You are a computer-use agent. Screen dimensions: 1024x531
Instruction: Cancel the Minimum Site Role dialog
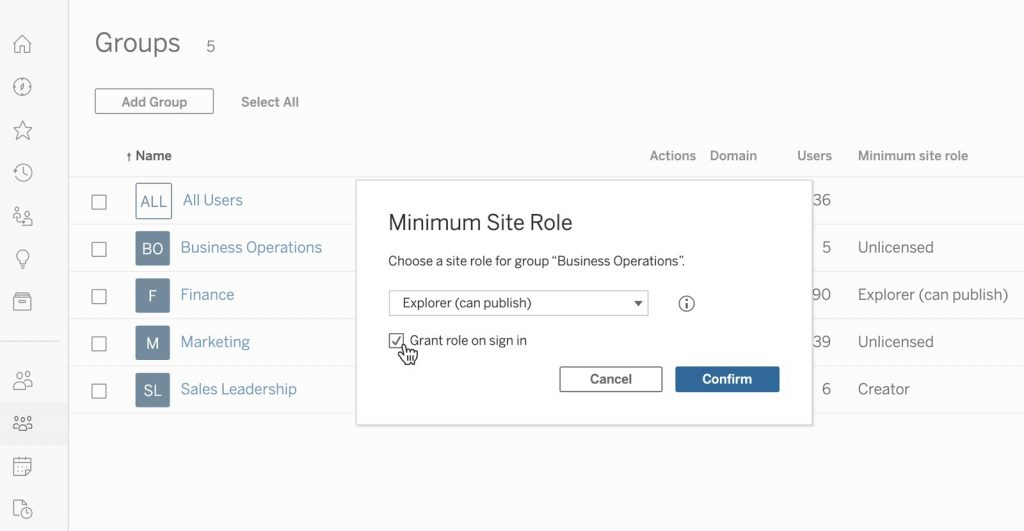point(610,379)
